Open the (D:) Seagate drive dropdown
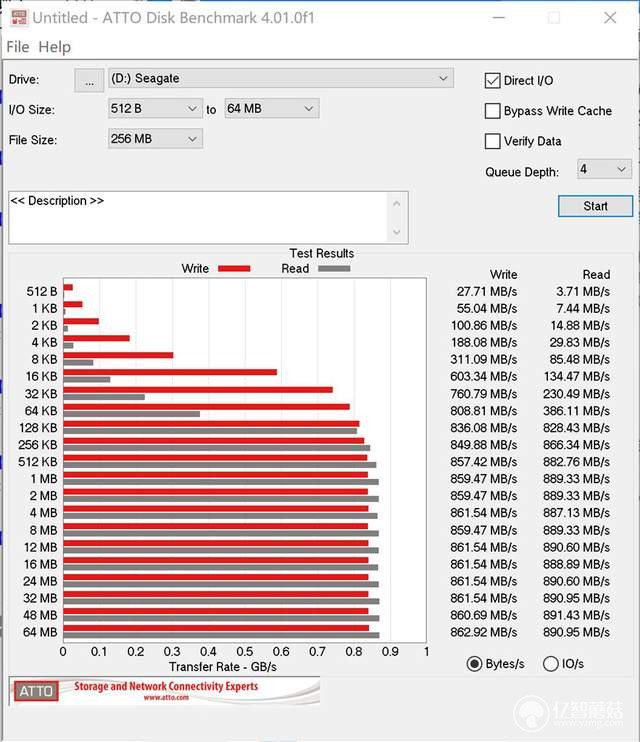The width and height of the screenshot is (640, 742). pos(281,78)
